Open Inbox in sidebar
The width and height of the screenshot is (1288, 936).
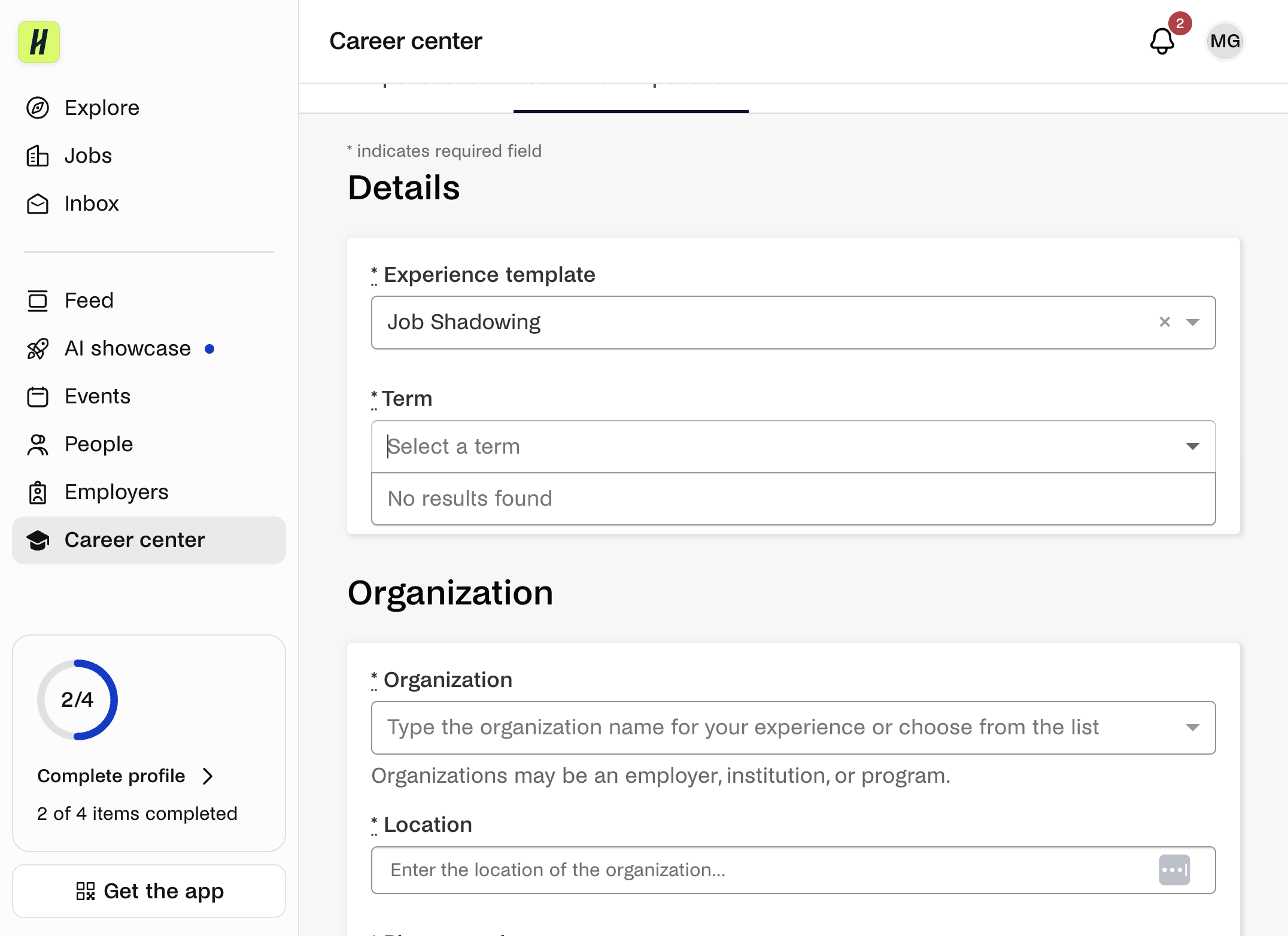coord(148,203)
